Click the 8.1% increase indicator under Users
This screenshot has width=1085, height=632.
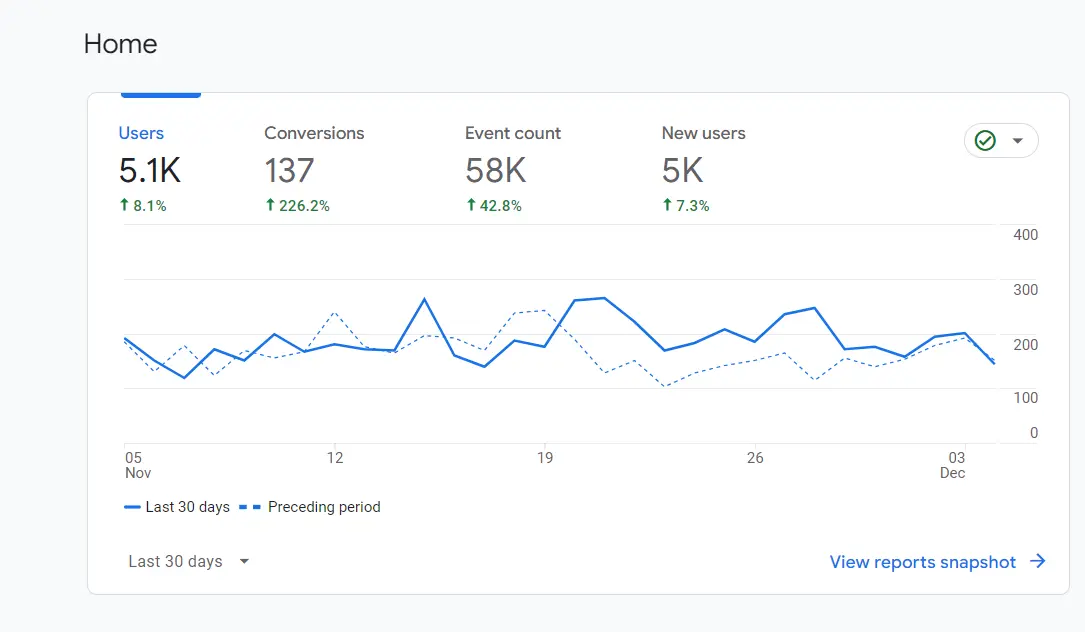(146, 205)
